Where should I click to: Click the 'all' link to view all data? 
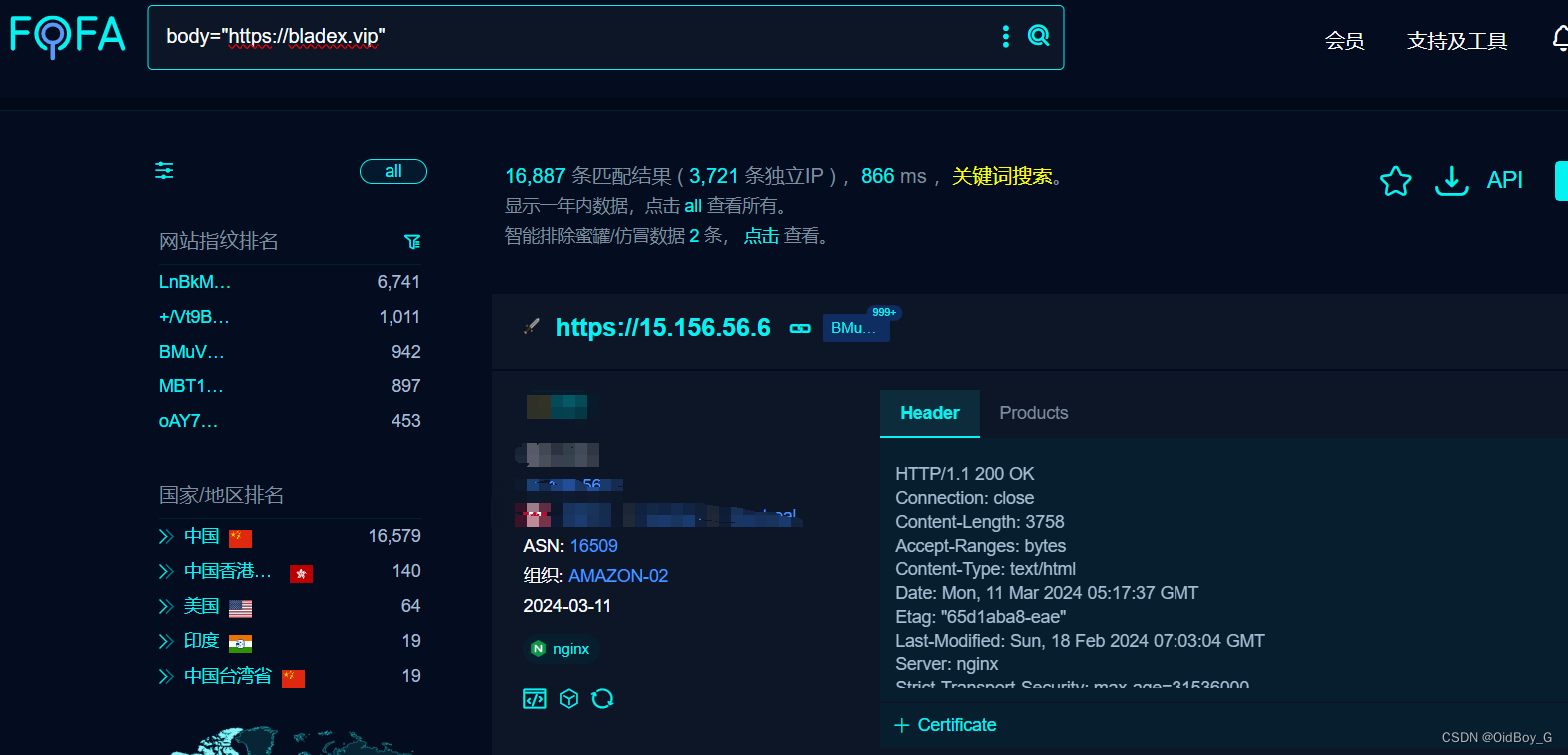pos(693,206)
